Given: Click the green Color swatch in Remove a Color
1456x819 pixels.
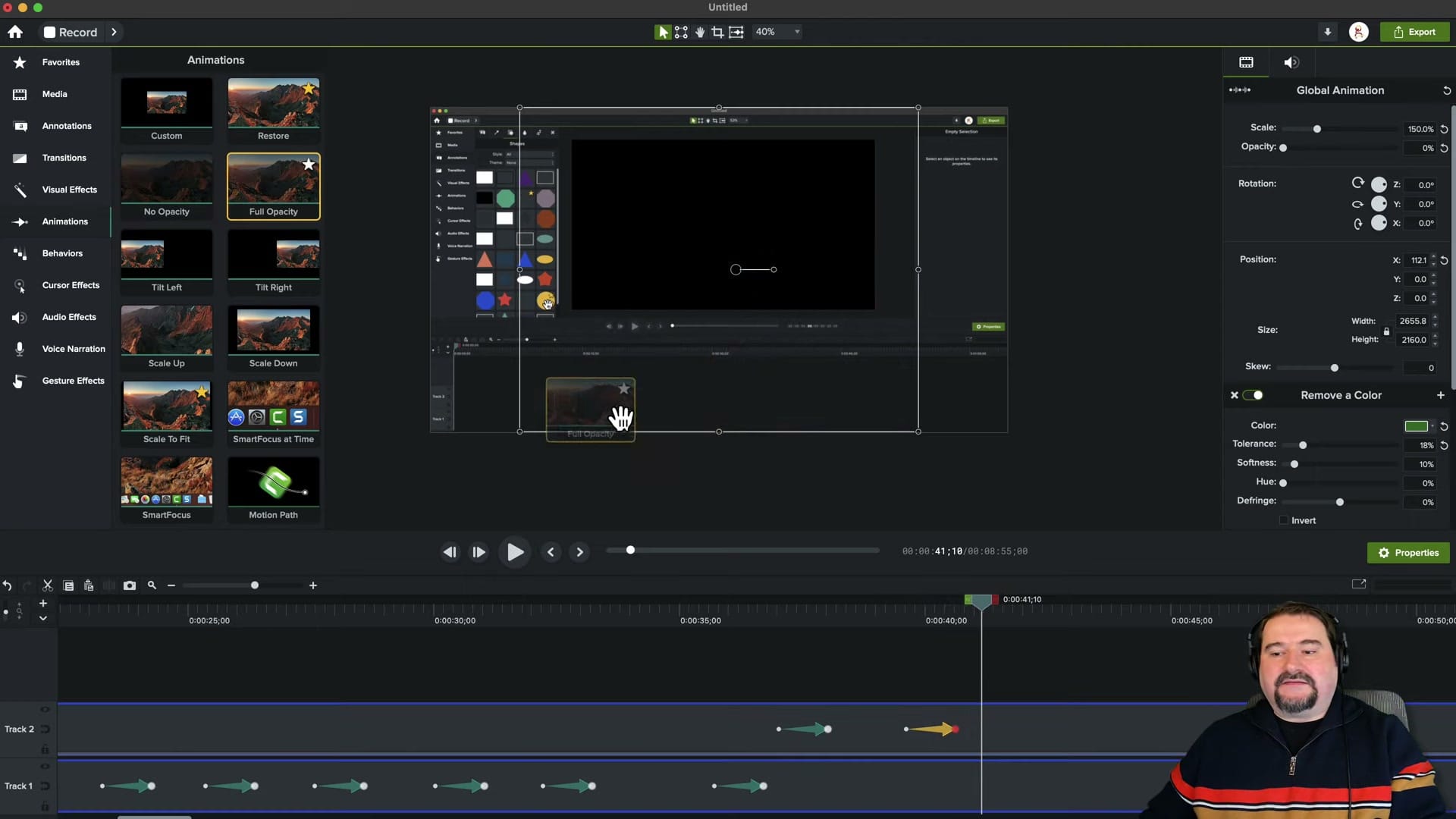Looking at the screenshot, I should pos(1417,426).
